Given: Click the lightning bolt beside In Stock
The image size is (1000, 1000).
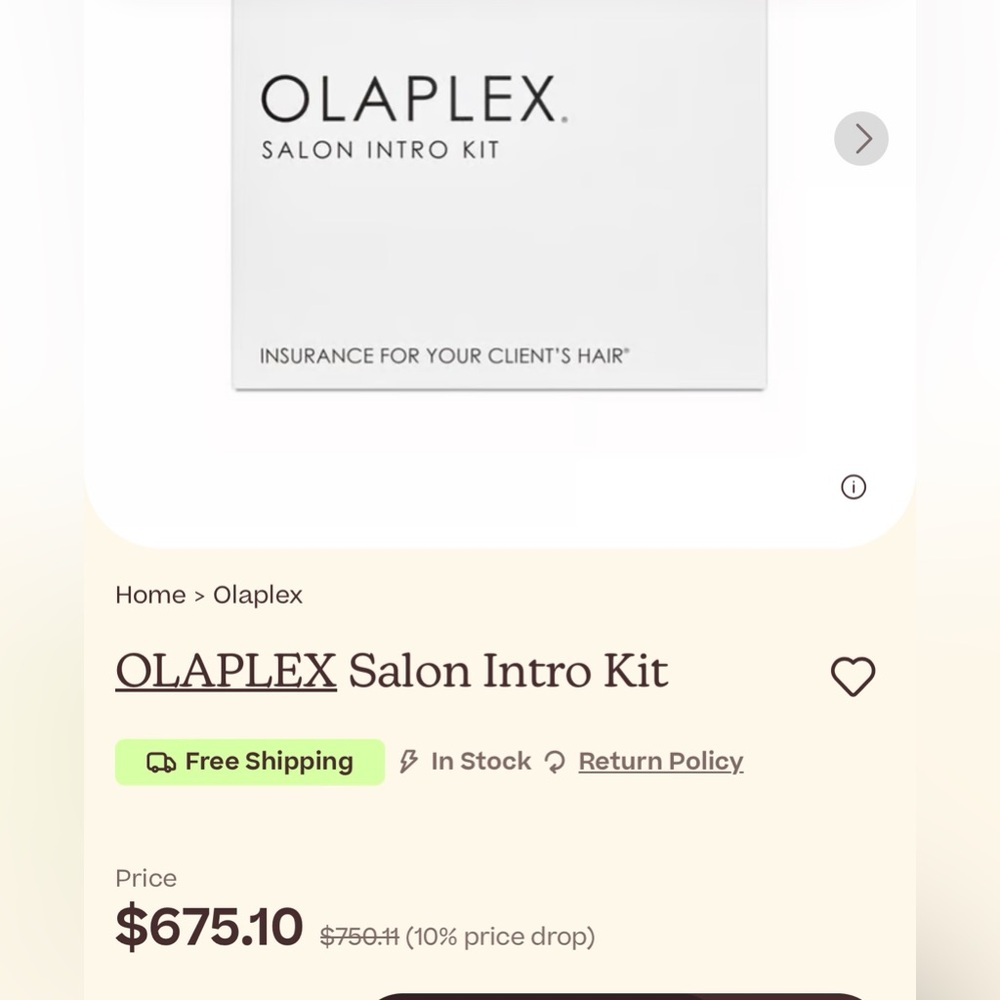Looking at the screenshot, I should click(x=408, y=761).
